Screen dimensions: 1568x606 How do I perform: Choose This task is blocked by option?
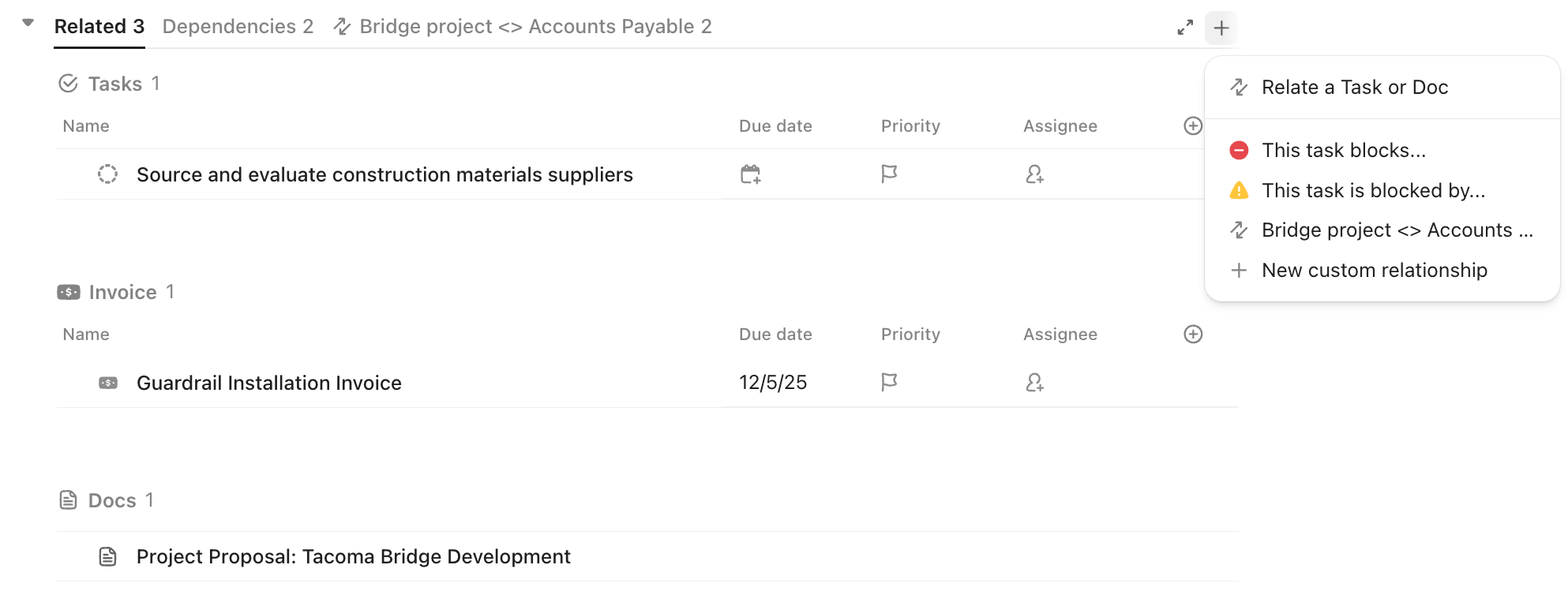[1373, 191]
